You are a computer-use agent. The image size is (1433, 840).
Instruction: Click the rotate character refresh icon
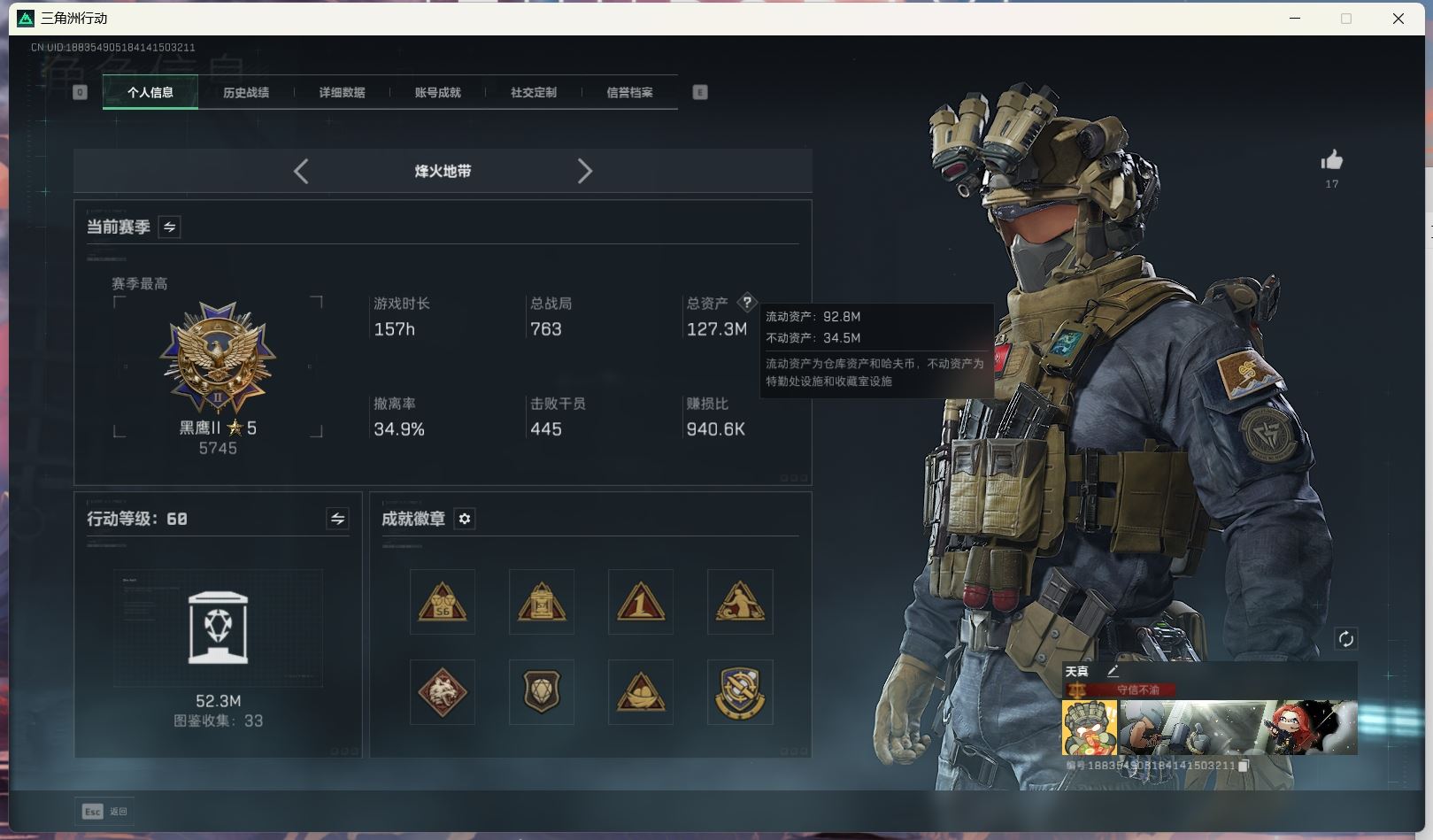(1345, 639)
